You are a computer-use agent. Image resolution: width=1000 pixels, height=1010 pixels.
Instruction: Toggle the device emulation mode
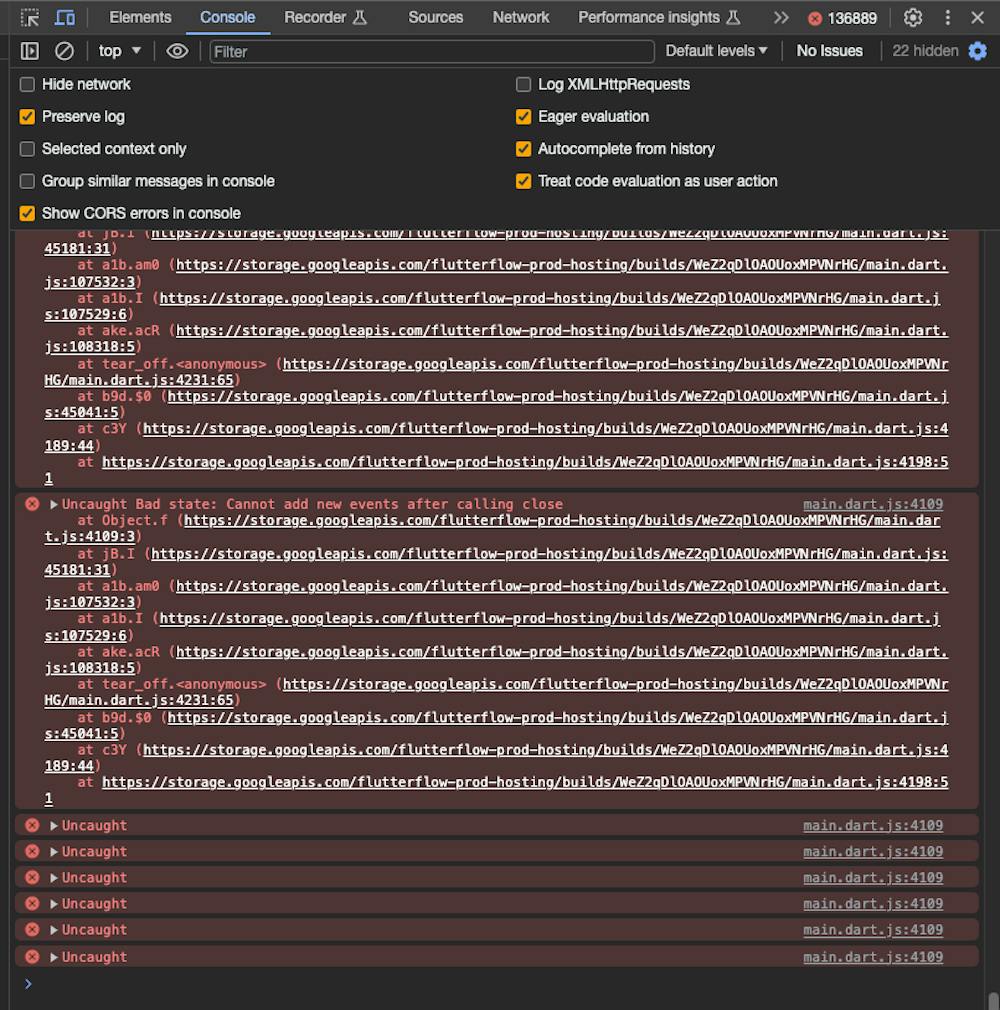click(66, 17)
